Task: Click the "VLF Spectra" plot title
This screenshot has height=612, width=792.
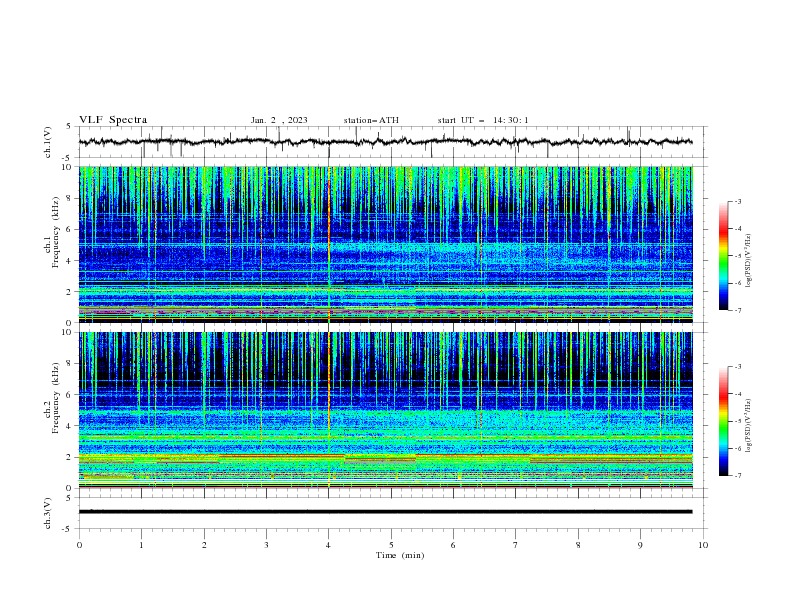Action: click(x=113, y=120)
